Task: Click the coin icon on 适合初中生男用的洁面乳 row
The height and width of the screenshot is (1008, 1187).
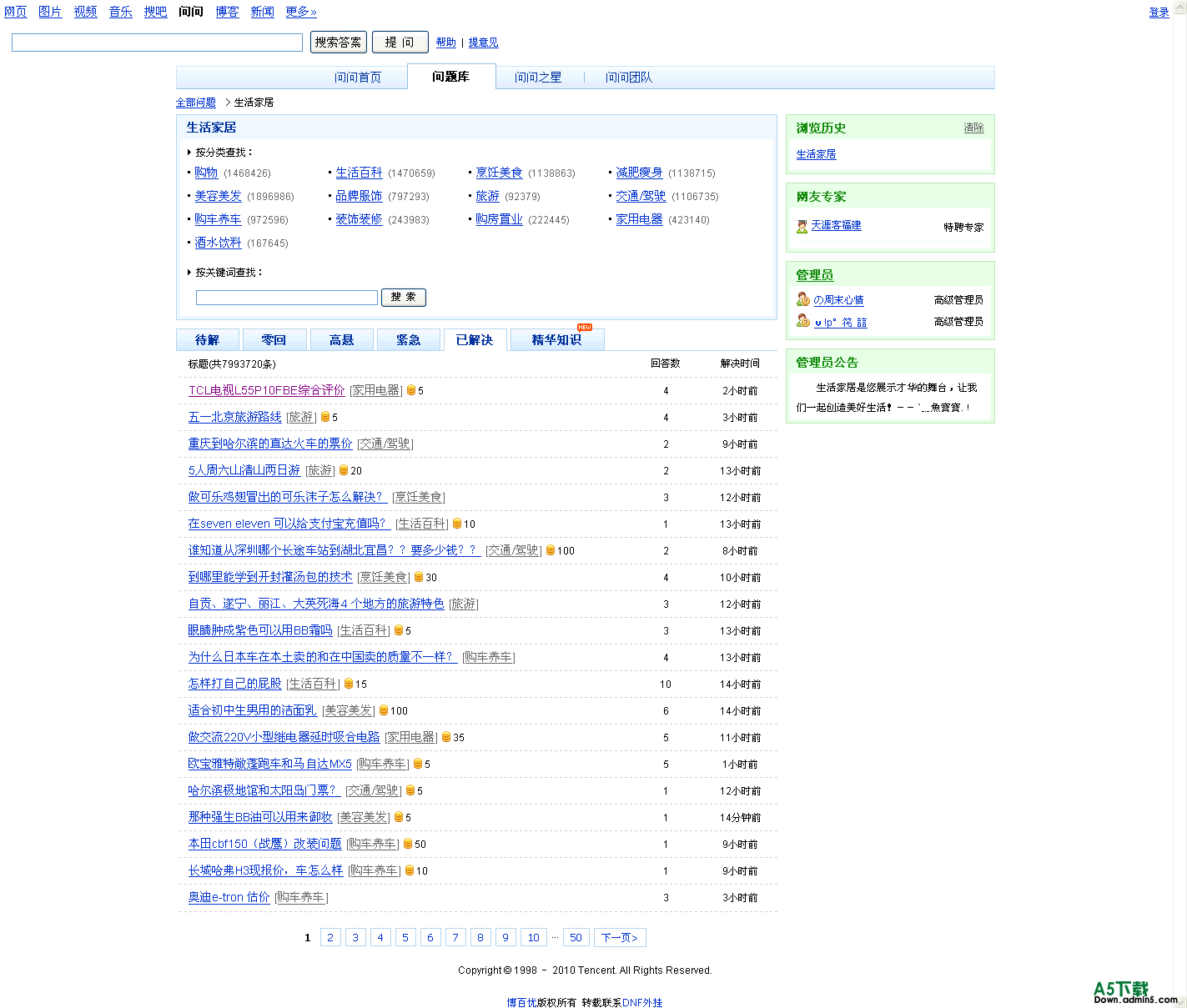Action: pyautogui.click(x=384, y=710)
